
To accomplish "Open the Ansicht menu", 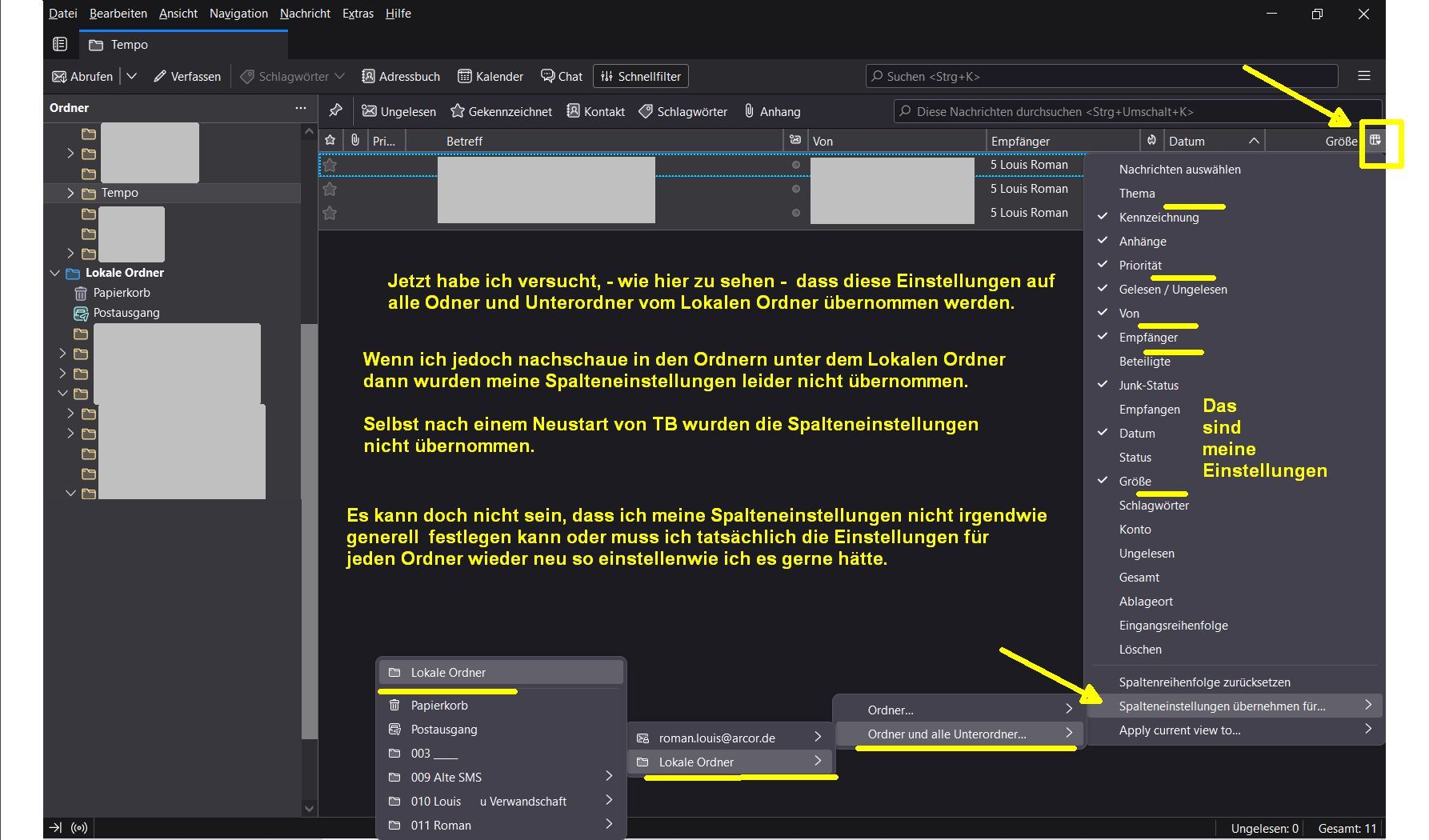I will [178, 14].
